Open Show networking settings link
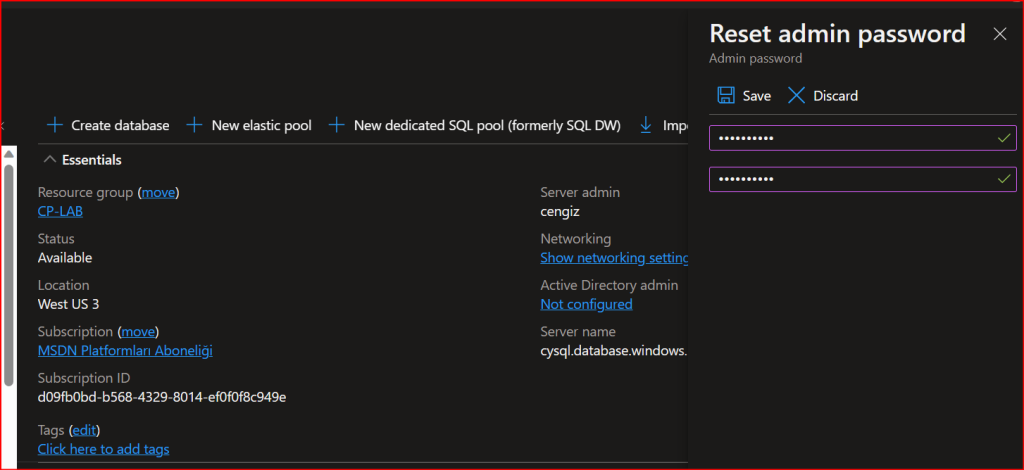Viewport: 1024px width, 470px height. coord(614,258)
